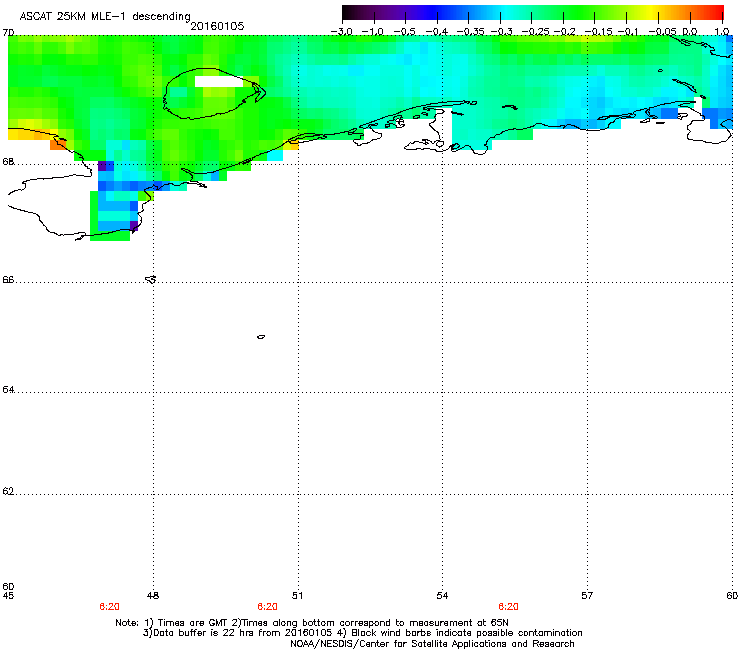Viewport: 740px width, 650px height.
Task: Click the longitude label 54
Action: point(442,596)
